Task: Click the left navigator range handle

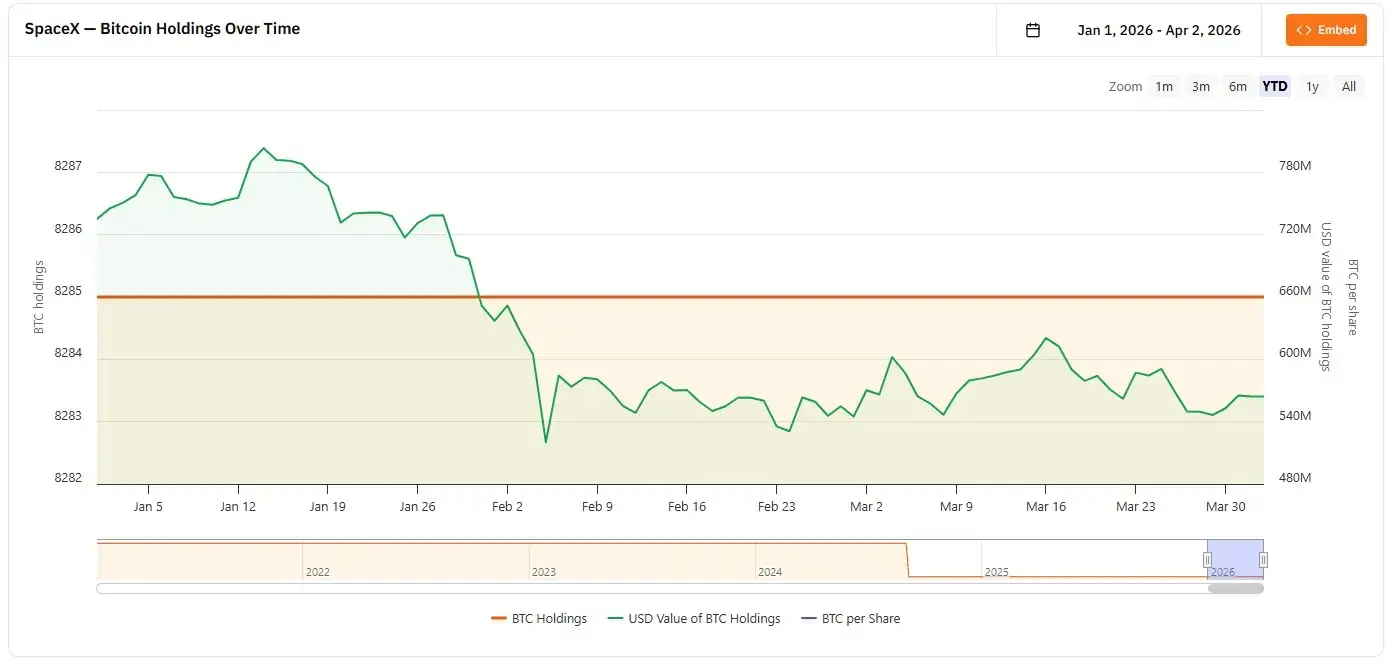Action: pos(1207,560)
